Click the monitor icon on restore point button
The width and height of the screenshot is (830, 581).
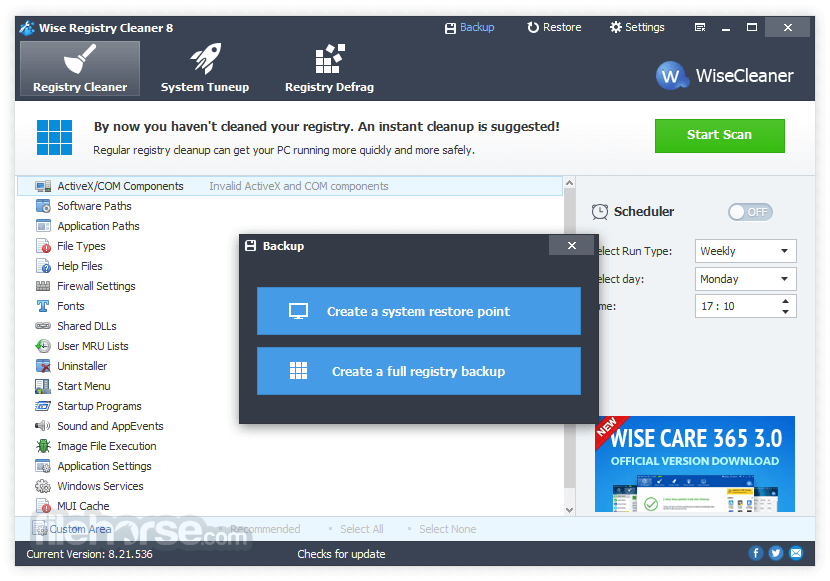[299, 311]
